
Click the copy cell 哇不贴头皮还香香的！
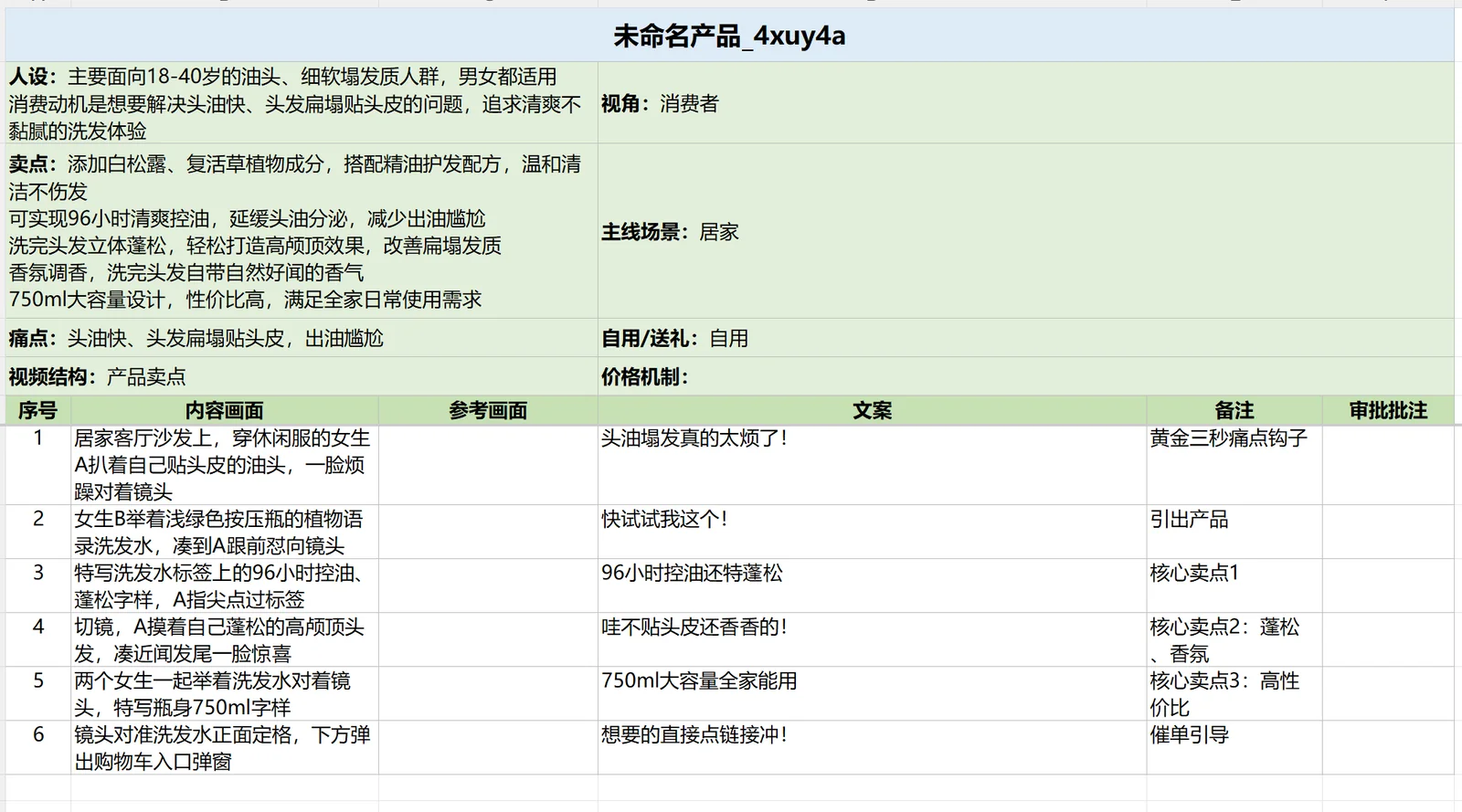[x=873, y=639]
